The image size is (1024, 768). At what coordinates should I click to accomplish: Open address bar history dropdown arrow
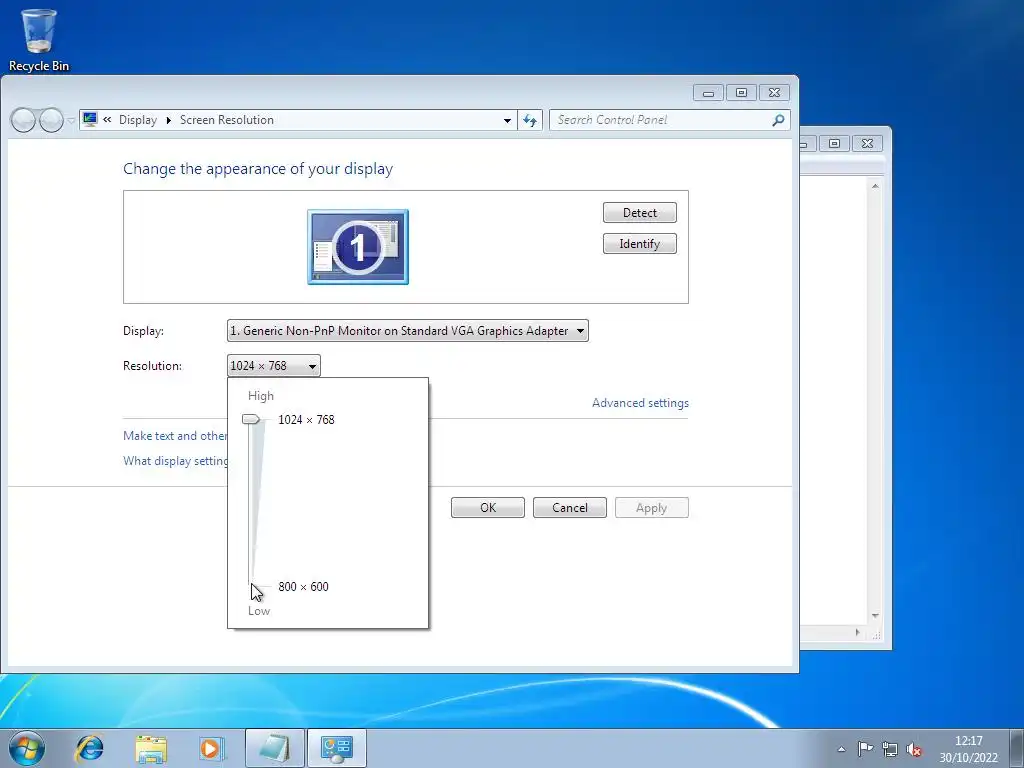pos(507,121)
